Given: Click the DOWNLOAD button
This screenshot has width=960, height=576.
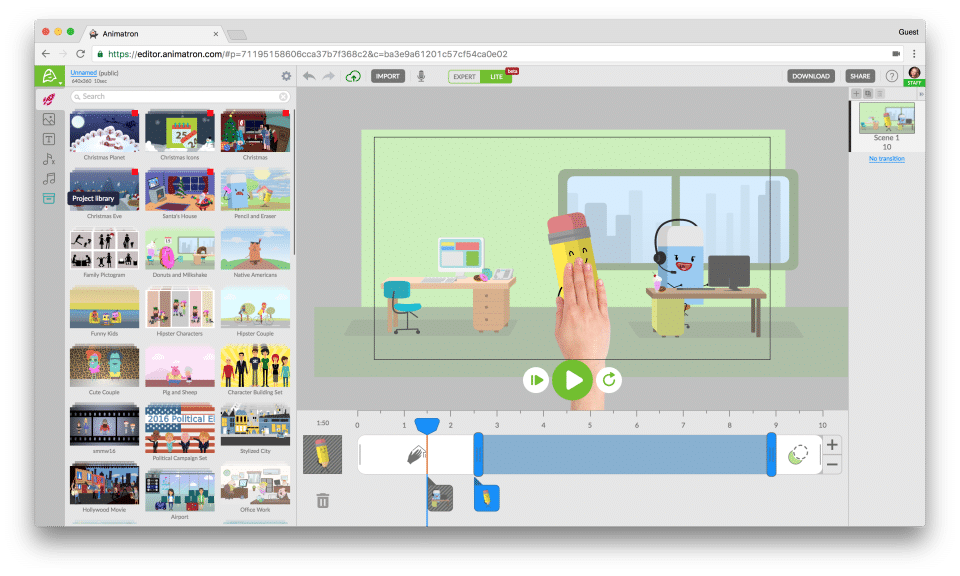Looking at the screenshot, I should [811, 77].
